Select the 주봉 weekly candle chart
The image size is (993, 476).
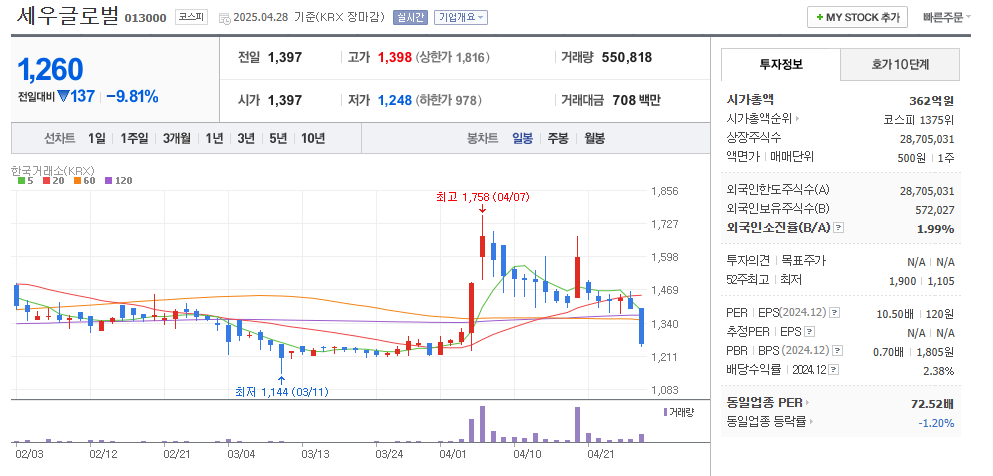click(x=559, y=138)
